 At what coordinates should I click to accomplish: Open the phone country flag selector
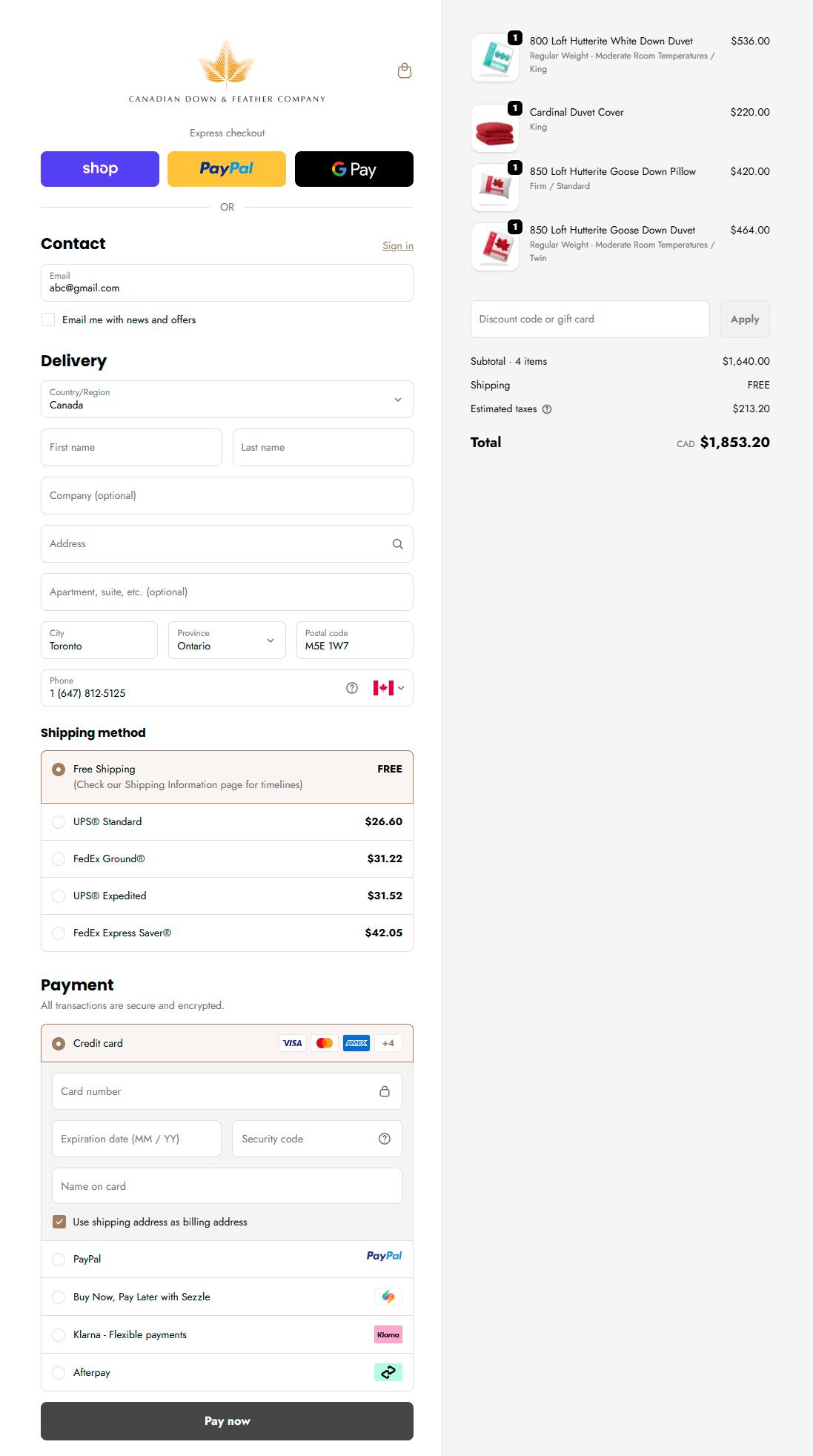[389, 688]
